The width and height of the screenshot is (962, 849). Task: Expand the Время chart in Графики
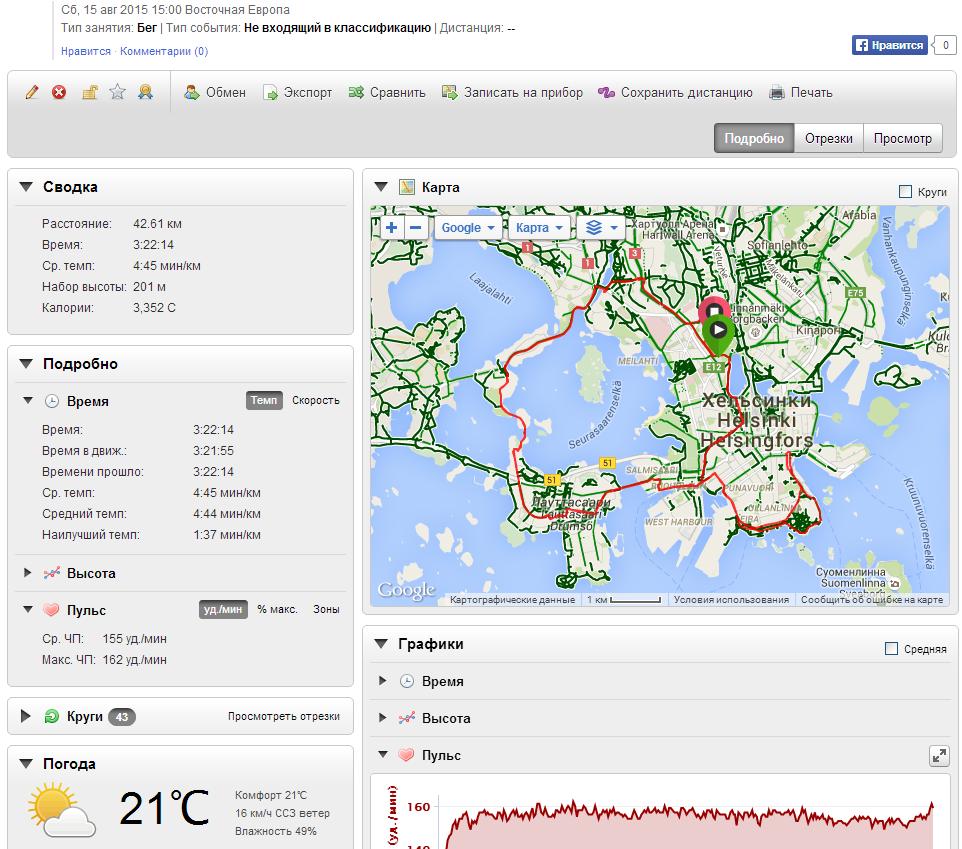point(382,681)
